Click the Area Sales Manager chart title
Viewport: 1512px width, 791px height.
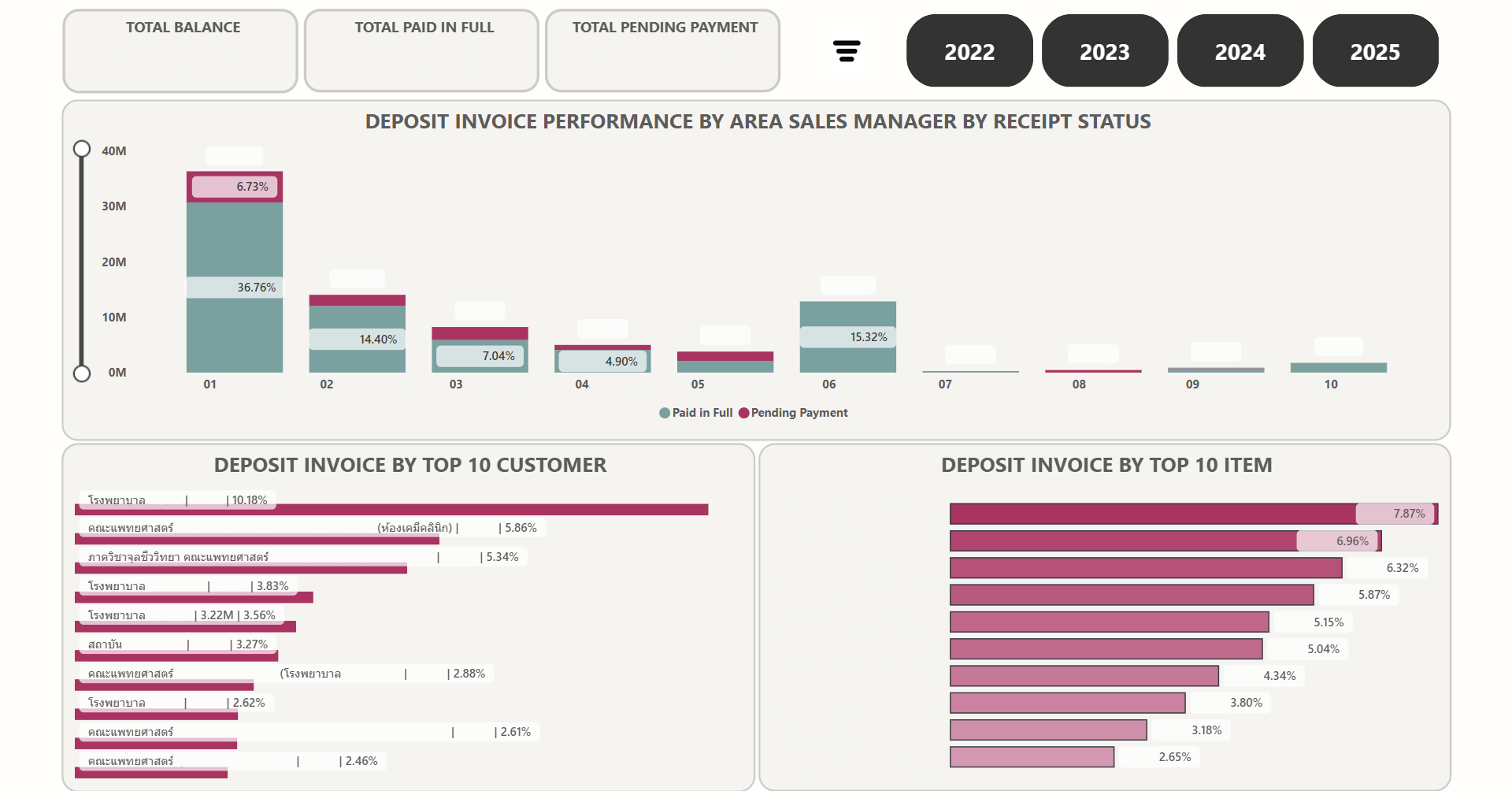(758, 122)
